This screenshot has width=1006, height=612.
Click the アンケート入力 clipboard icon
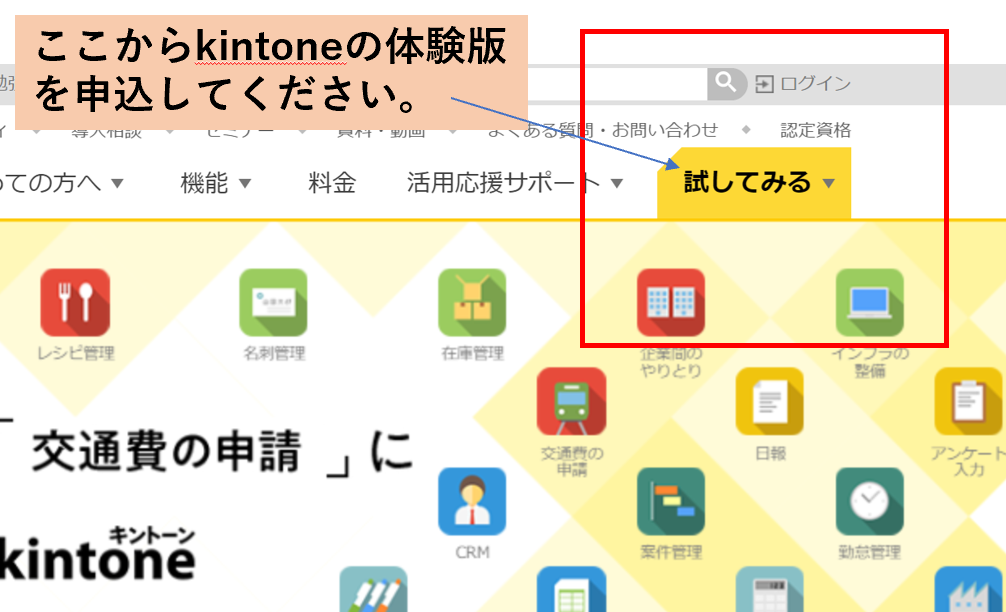pos(968,402)
